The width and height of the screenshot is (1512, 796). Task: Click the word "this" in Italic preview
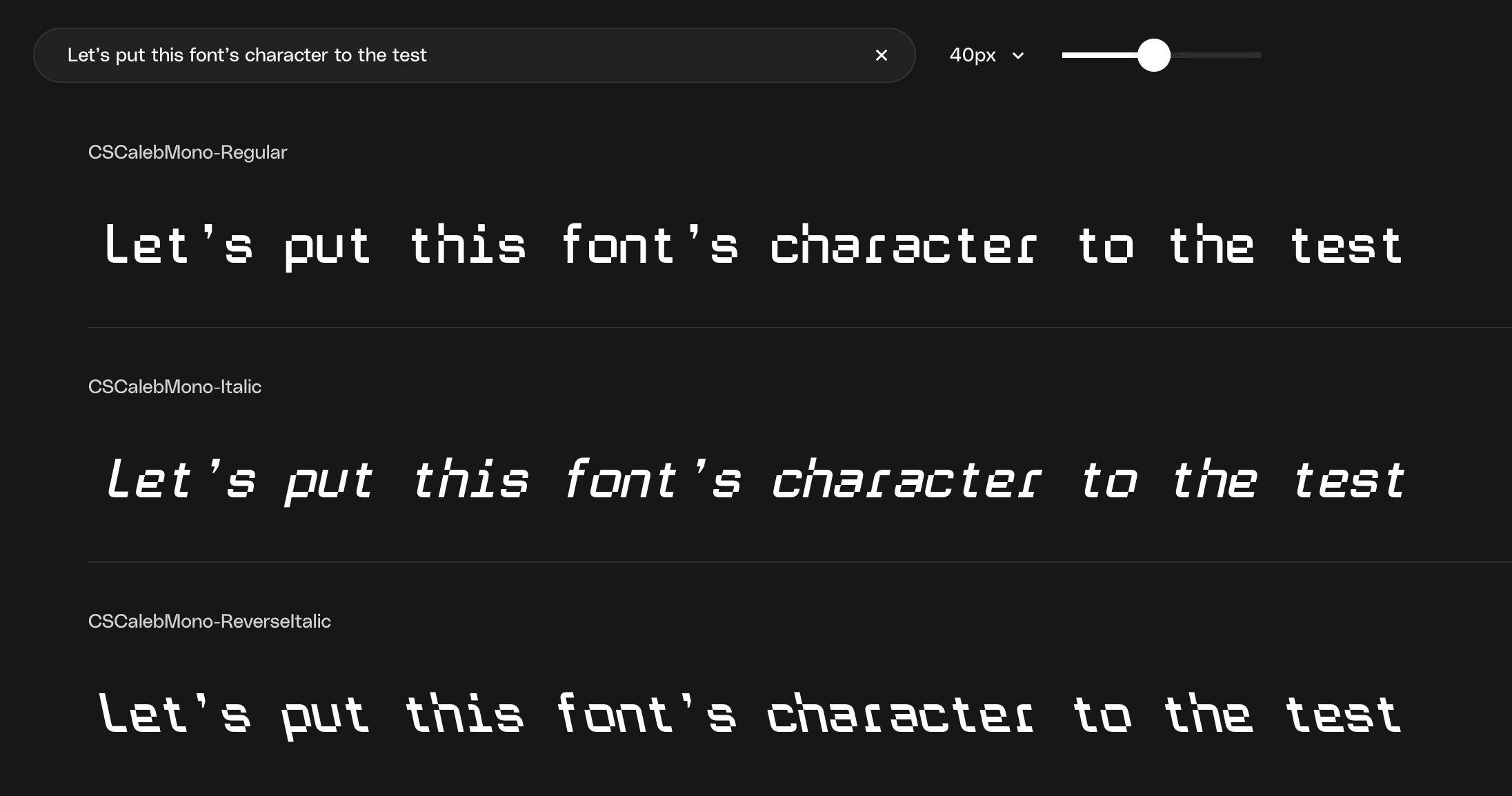coord(470,480)
